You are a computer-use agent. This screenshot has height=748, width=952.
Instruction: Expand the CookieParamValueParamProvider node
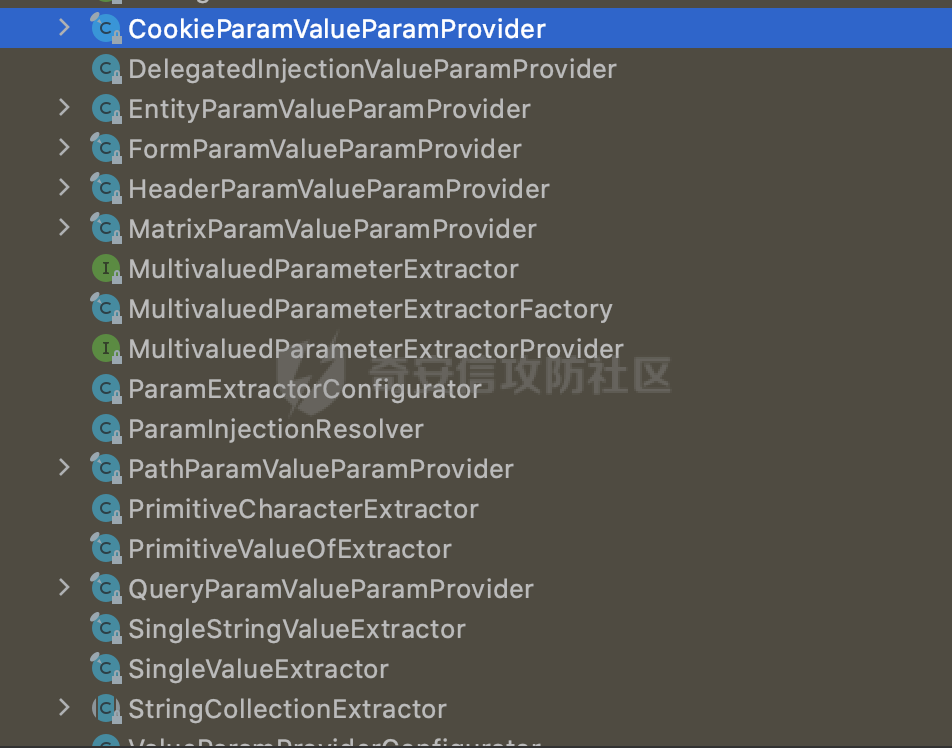click(65, 28)
